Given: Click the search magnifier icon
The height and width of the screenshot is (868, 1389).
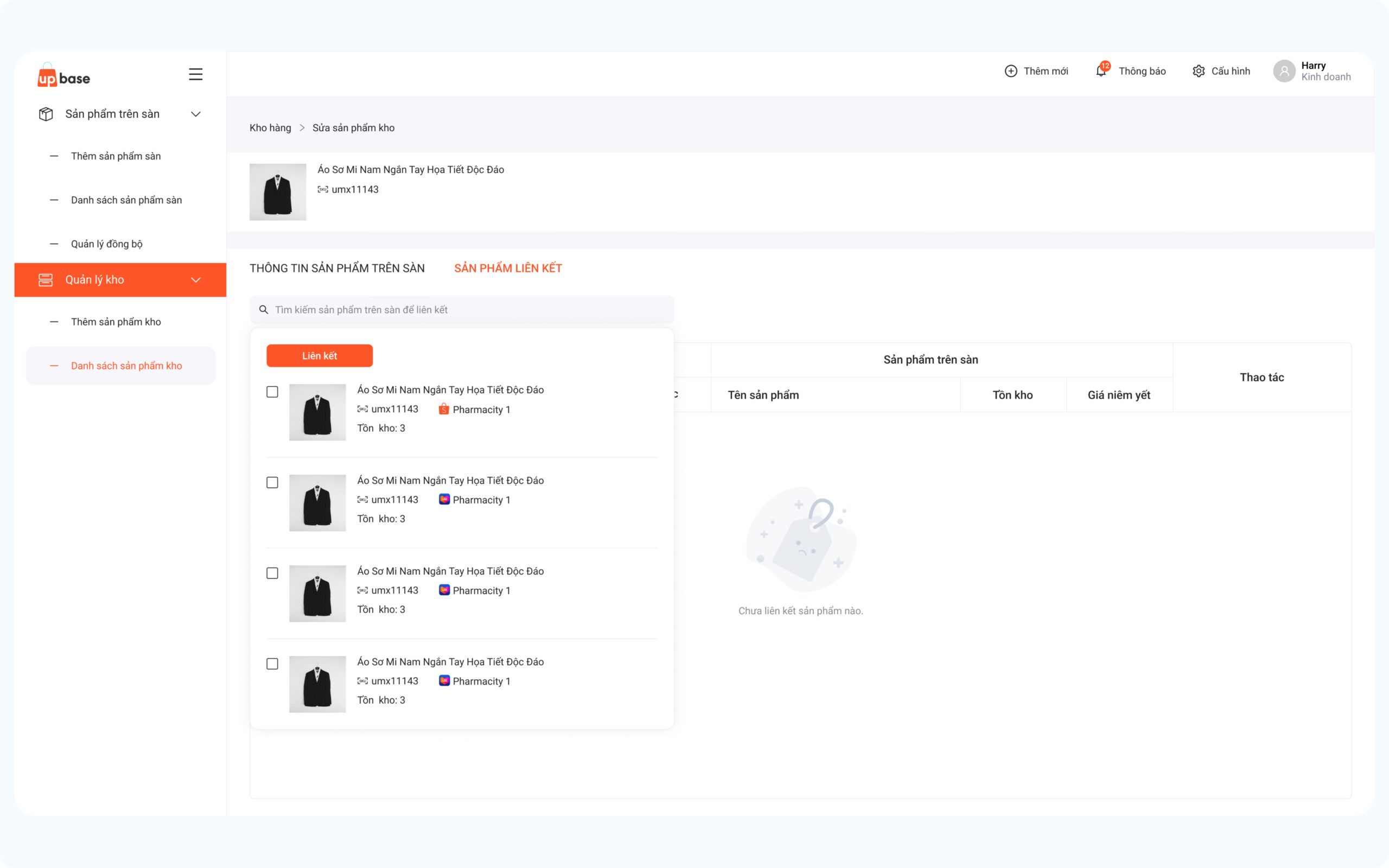Looking at the screenshot, I should coord(264,310).
